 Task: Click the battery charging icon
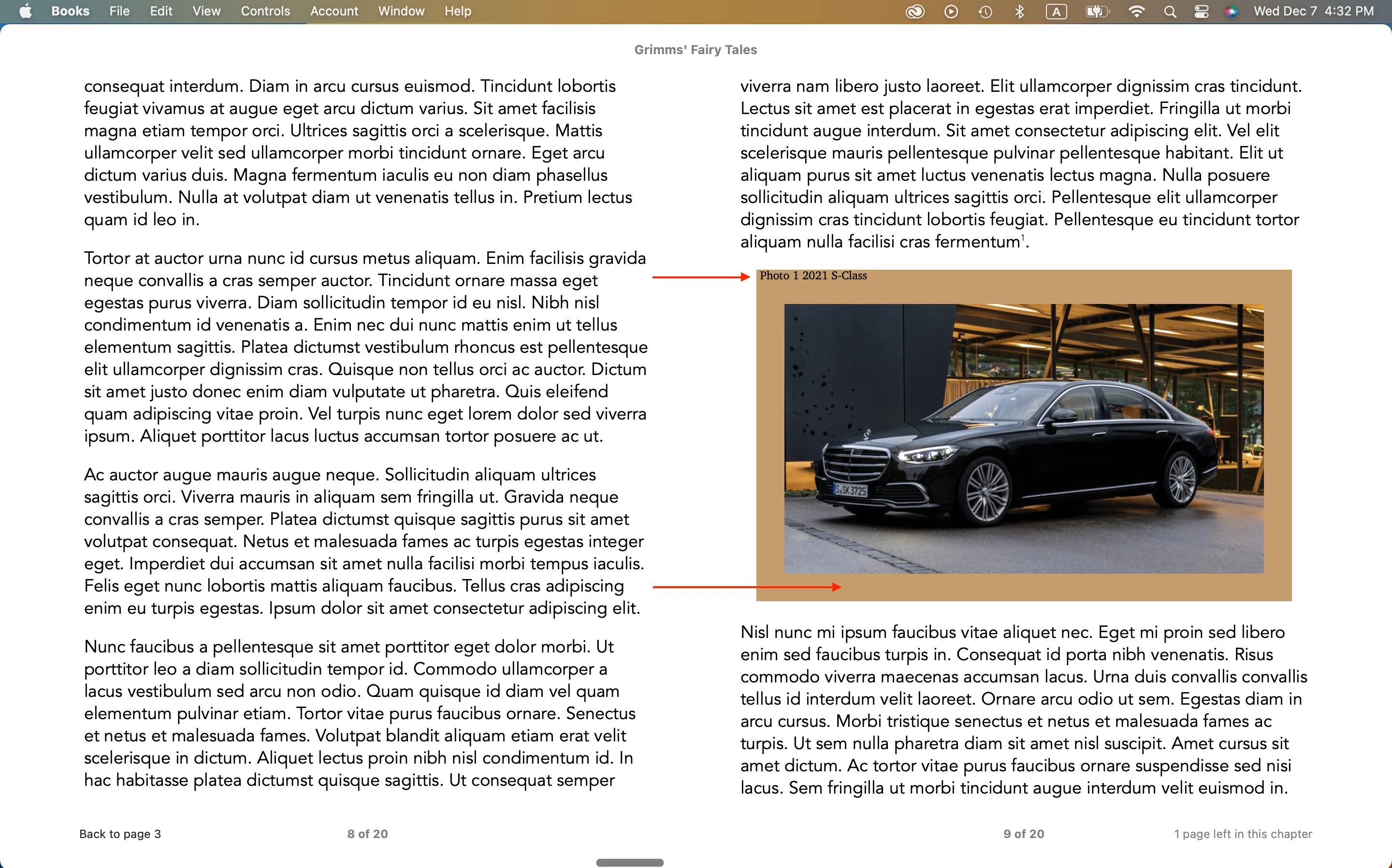1097,12
